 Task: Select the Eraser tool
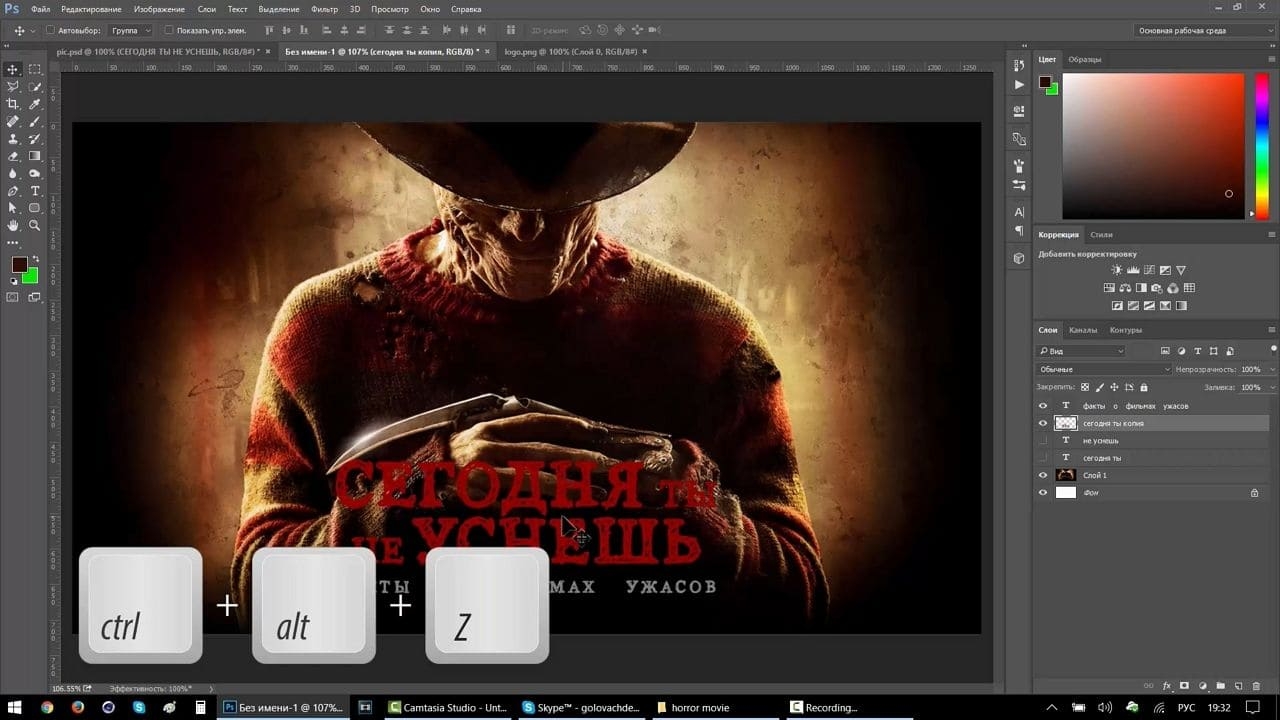click(x=13, y=156)
